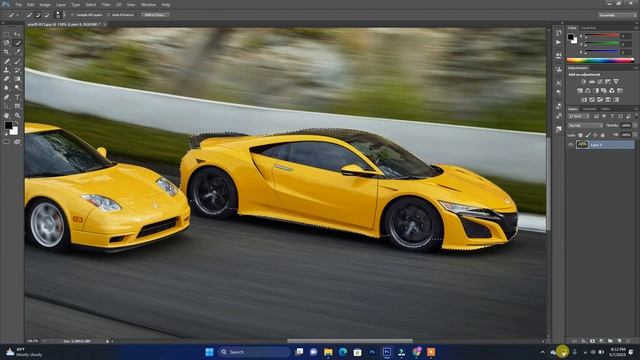Open the layer Fill dropdown
This screenshot has height=360, width=640.
coord(636,135)
